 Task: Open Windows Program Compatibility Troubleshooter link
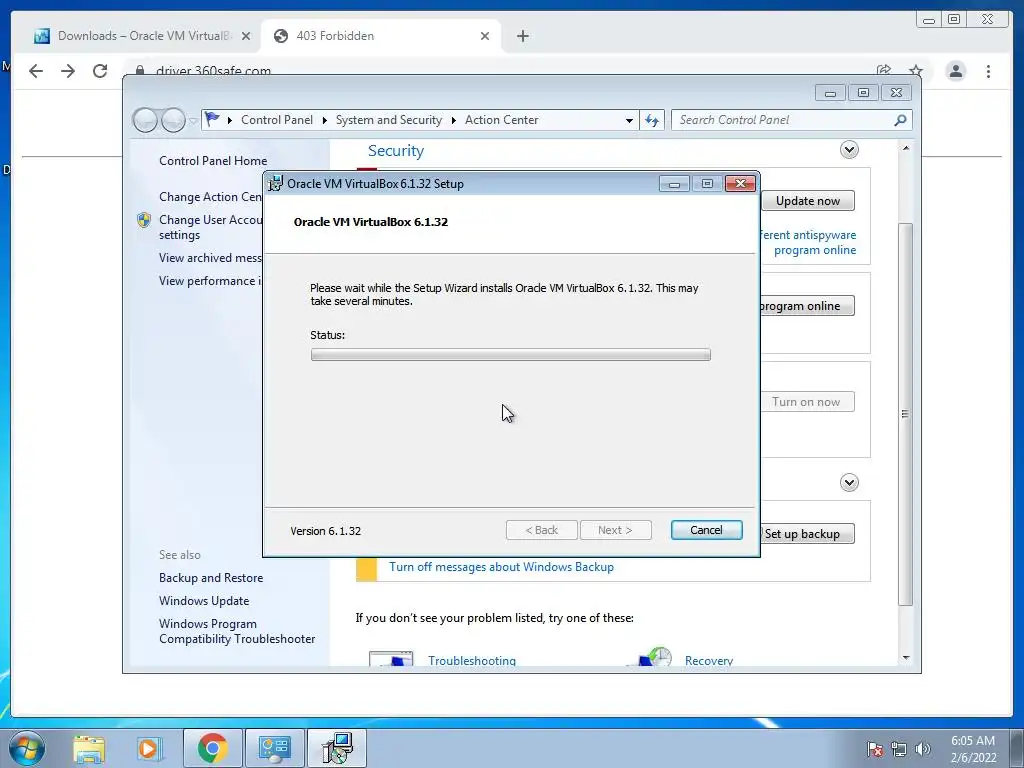coord(237,632)
